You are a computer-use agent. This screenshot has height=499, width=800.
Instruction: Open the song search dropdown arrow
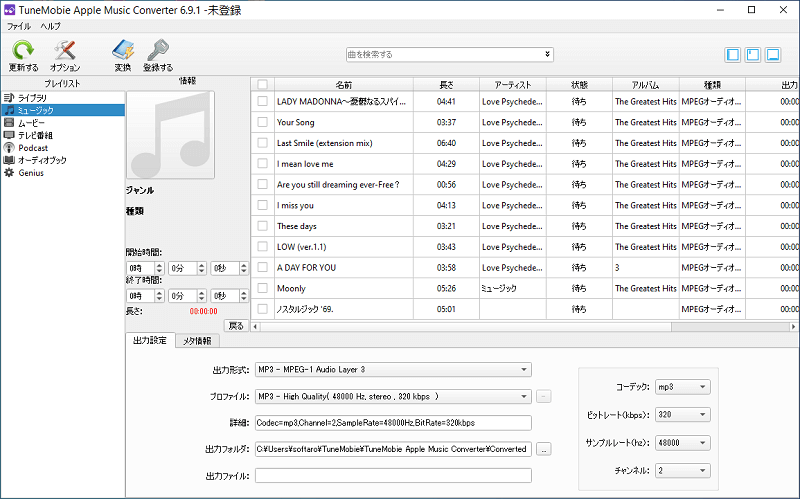click(547, 54)
